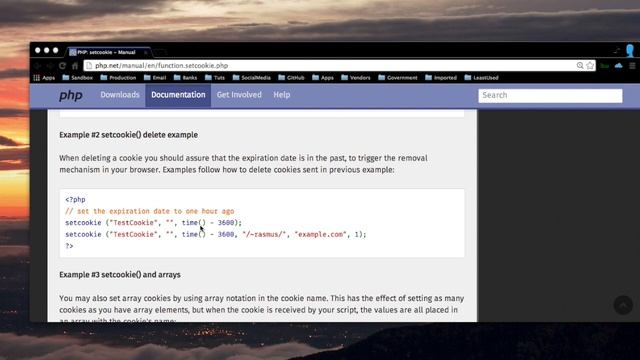Click Help in the php.net navbar
The width and height of the screenshot is (640, 360).
pyautogui.click(x=282, y=95)
